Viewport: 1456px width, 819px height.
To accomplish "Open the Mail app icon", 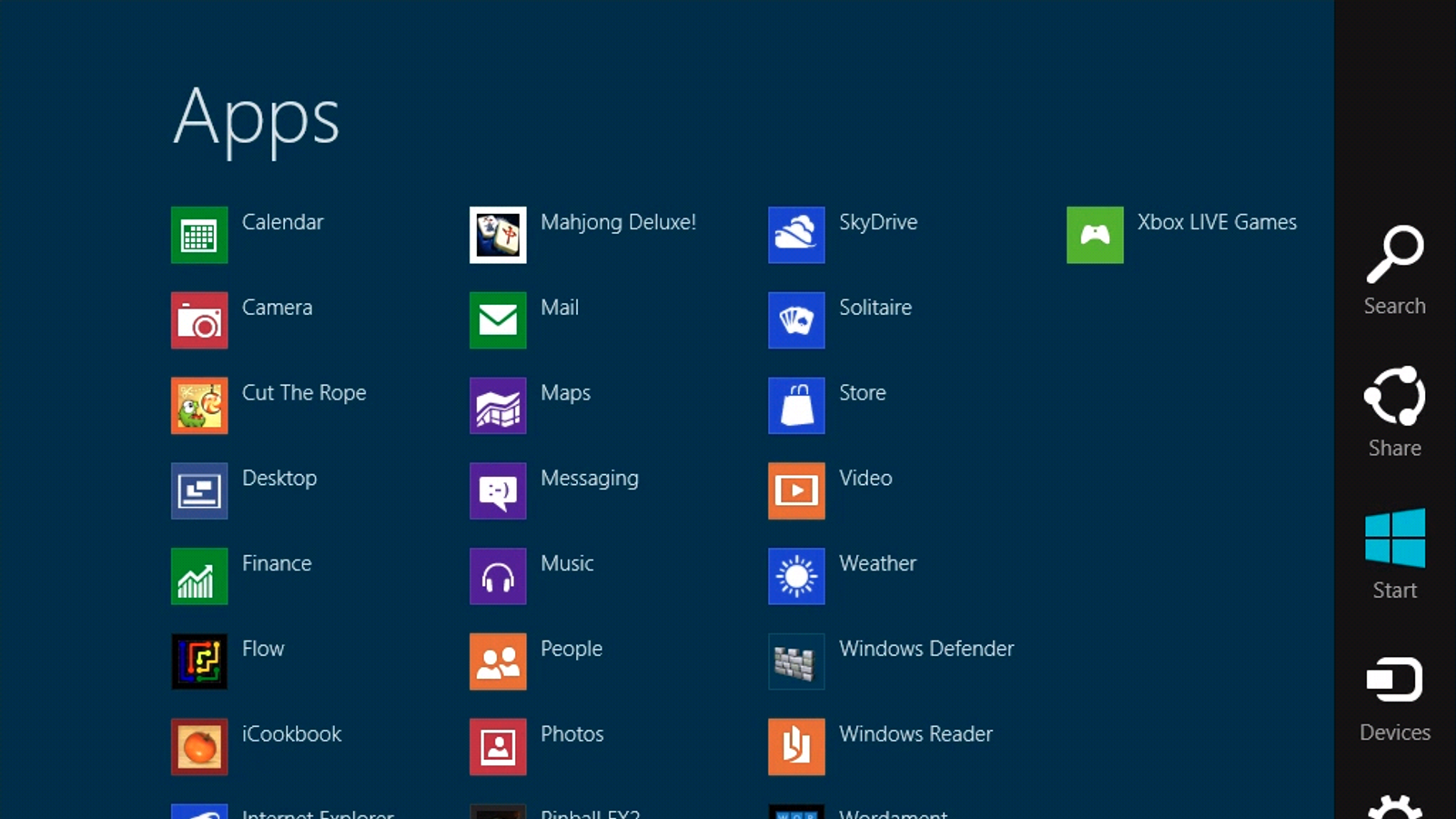I will point(498,320).
